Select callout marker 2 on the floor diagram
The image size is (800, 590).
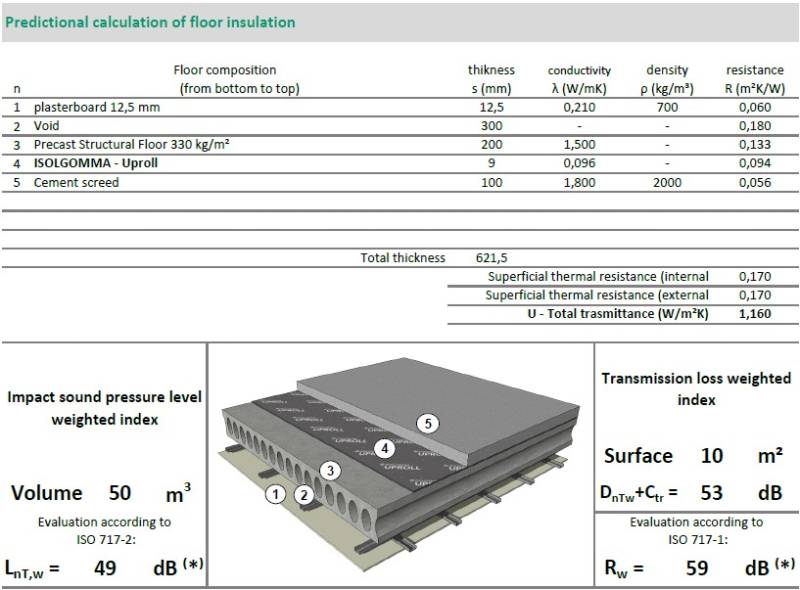302,494
